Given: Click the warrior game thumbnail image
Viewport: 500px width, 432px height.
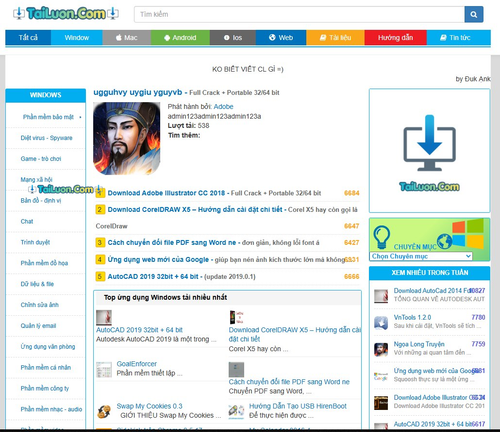Looking at the screenshot, I should (127, 139).
